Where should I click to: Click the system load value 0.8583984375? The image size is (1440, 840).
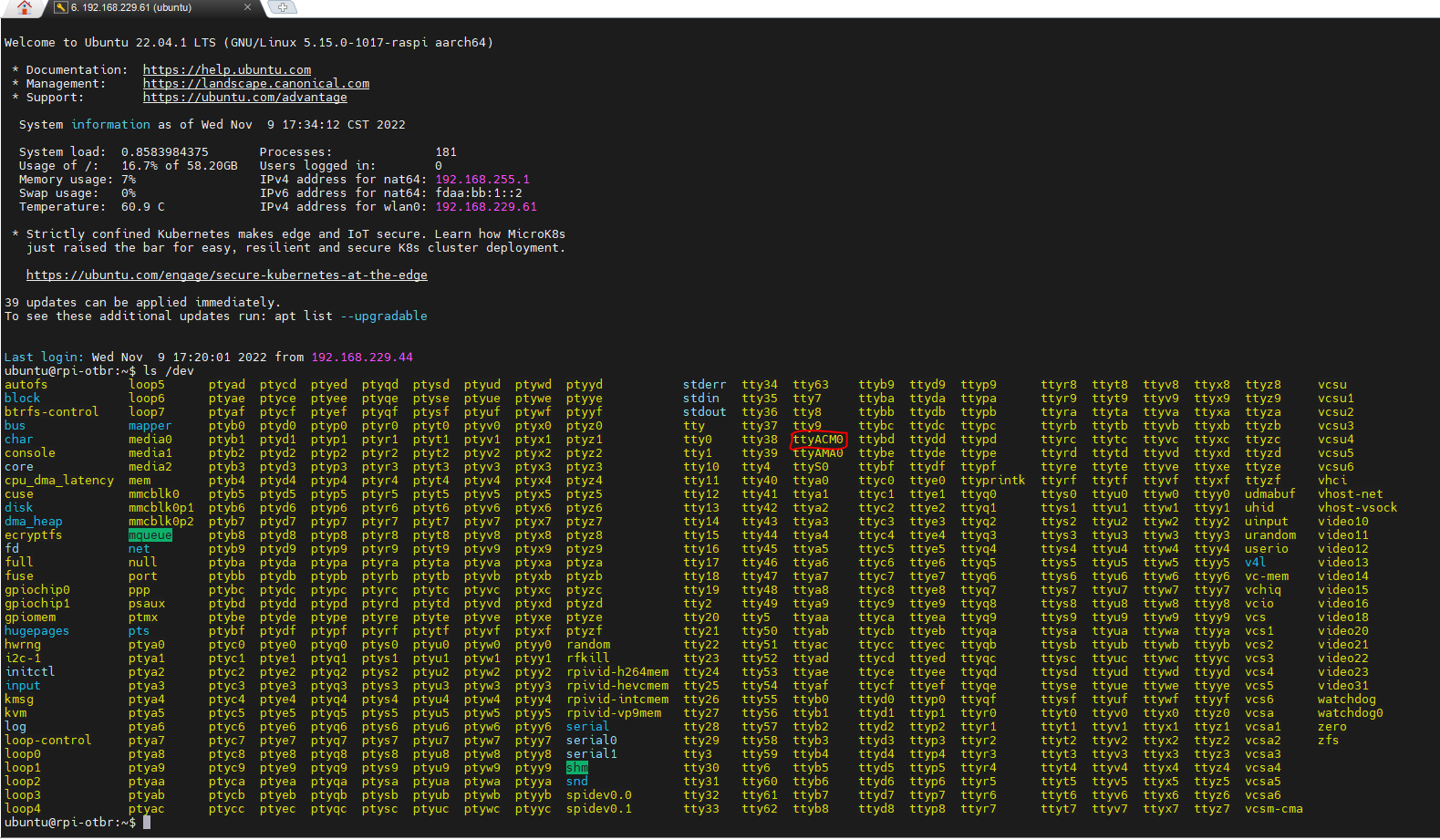[x=165, y=152]
